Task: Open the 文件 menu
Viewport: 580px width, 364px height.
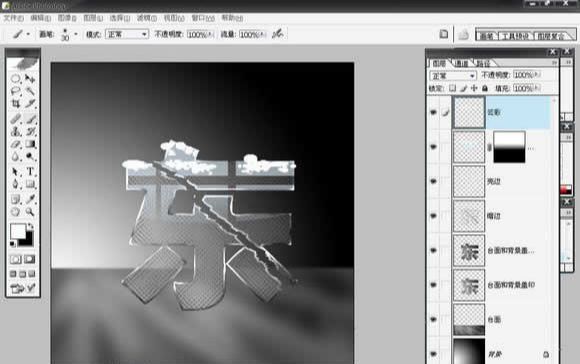Action: click(x=13, y=18)
